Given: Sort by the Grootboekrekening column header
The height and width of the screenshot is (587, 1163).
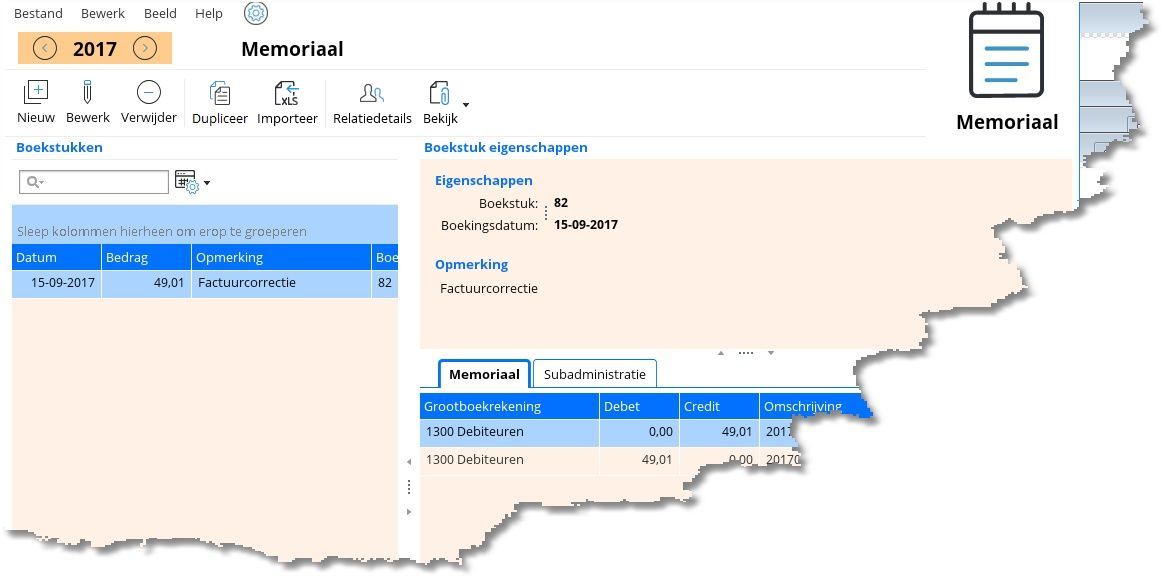Looking at the screenshot, I should (508, 406).
